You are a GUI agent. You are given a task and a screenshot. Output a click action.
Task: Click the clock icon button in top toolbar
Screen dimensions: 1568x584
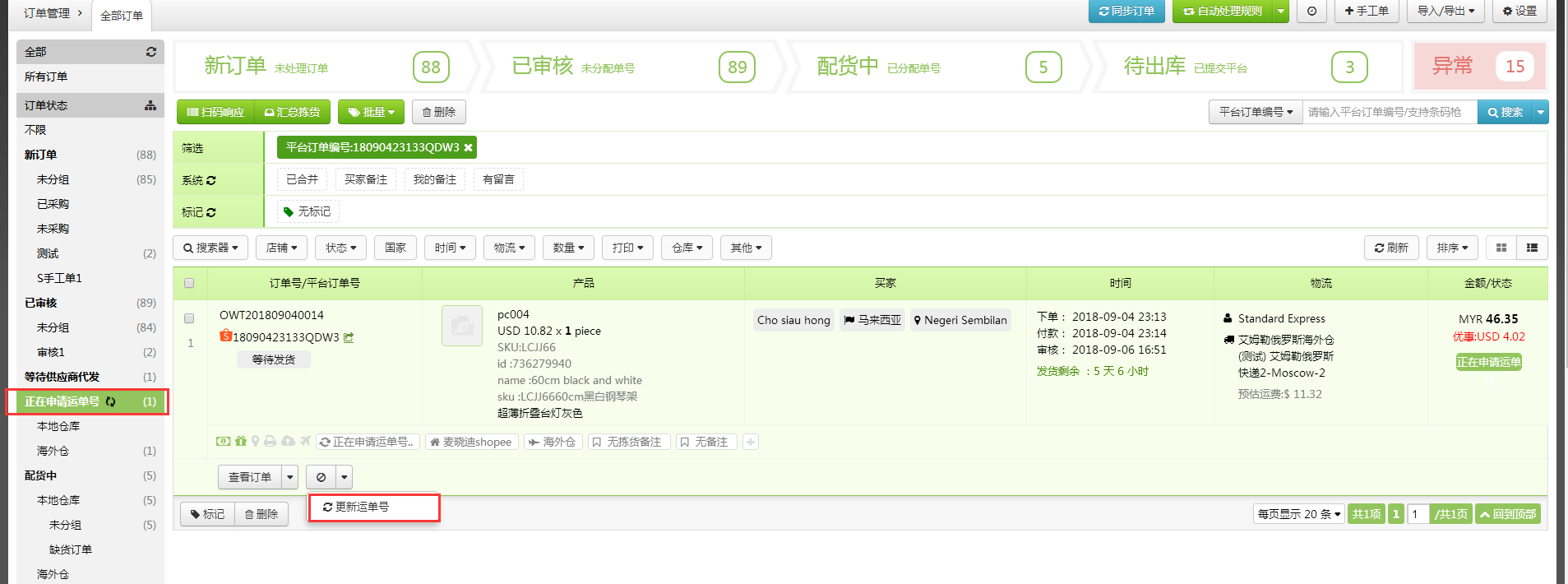coord(1311,12)
